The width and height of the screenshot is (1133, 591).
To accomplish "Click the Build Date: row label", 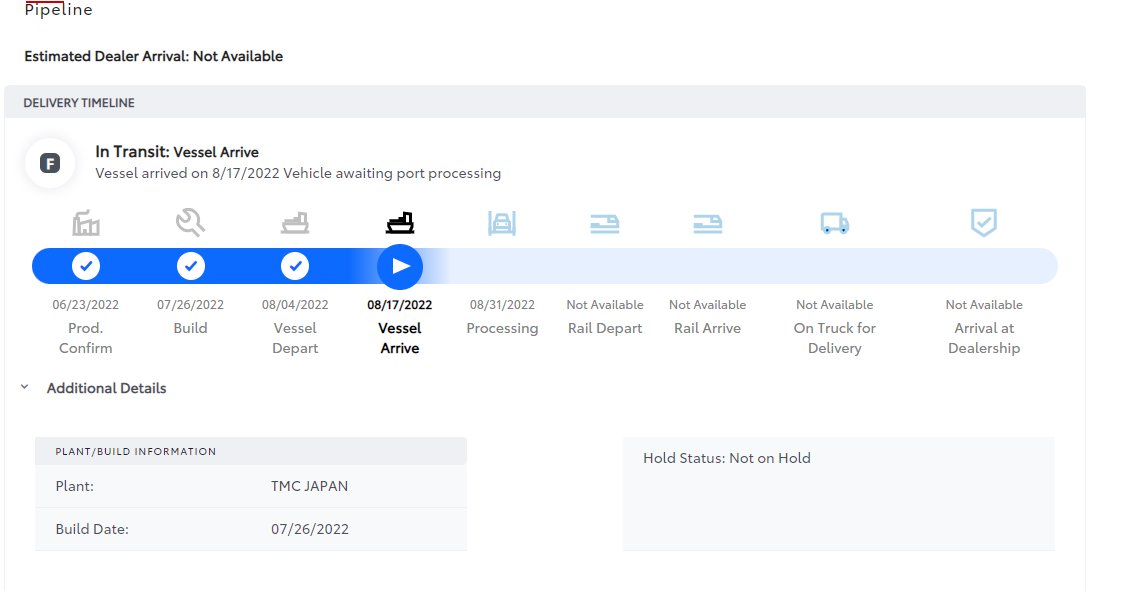I will pyautogui.click(x=92, y=529).
